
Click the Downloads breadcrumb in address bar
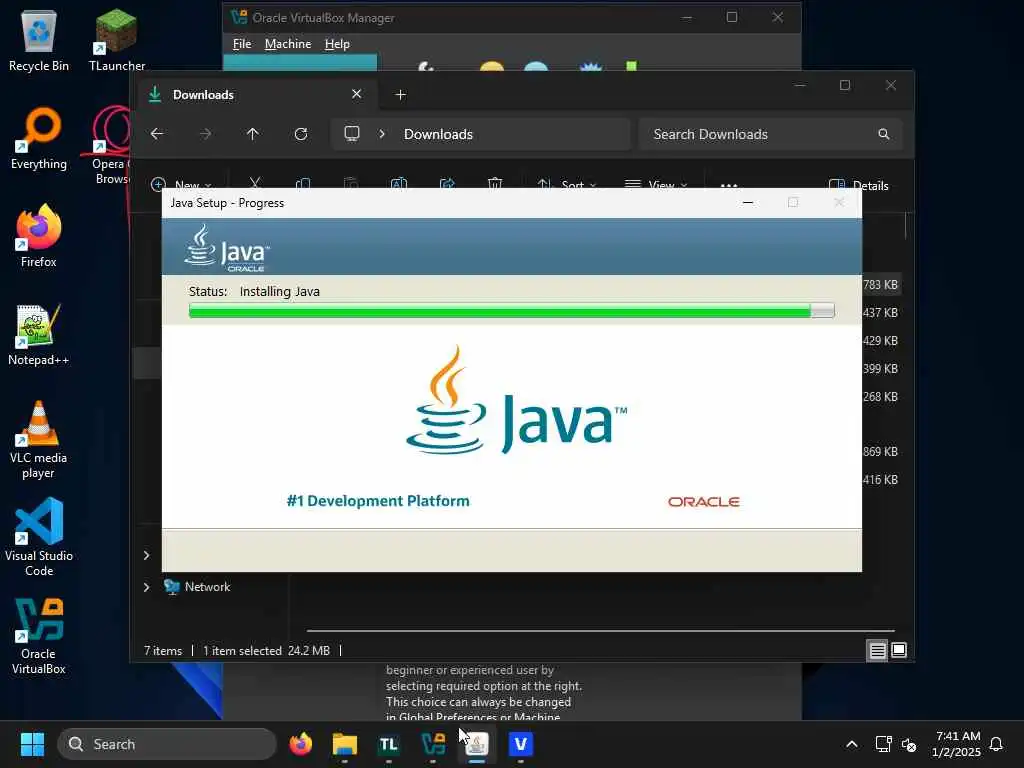tap(438, 134)
